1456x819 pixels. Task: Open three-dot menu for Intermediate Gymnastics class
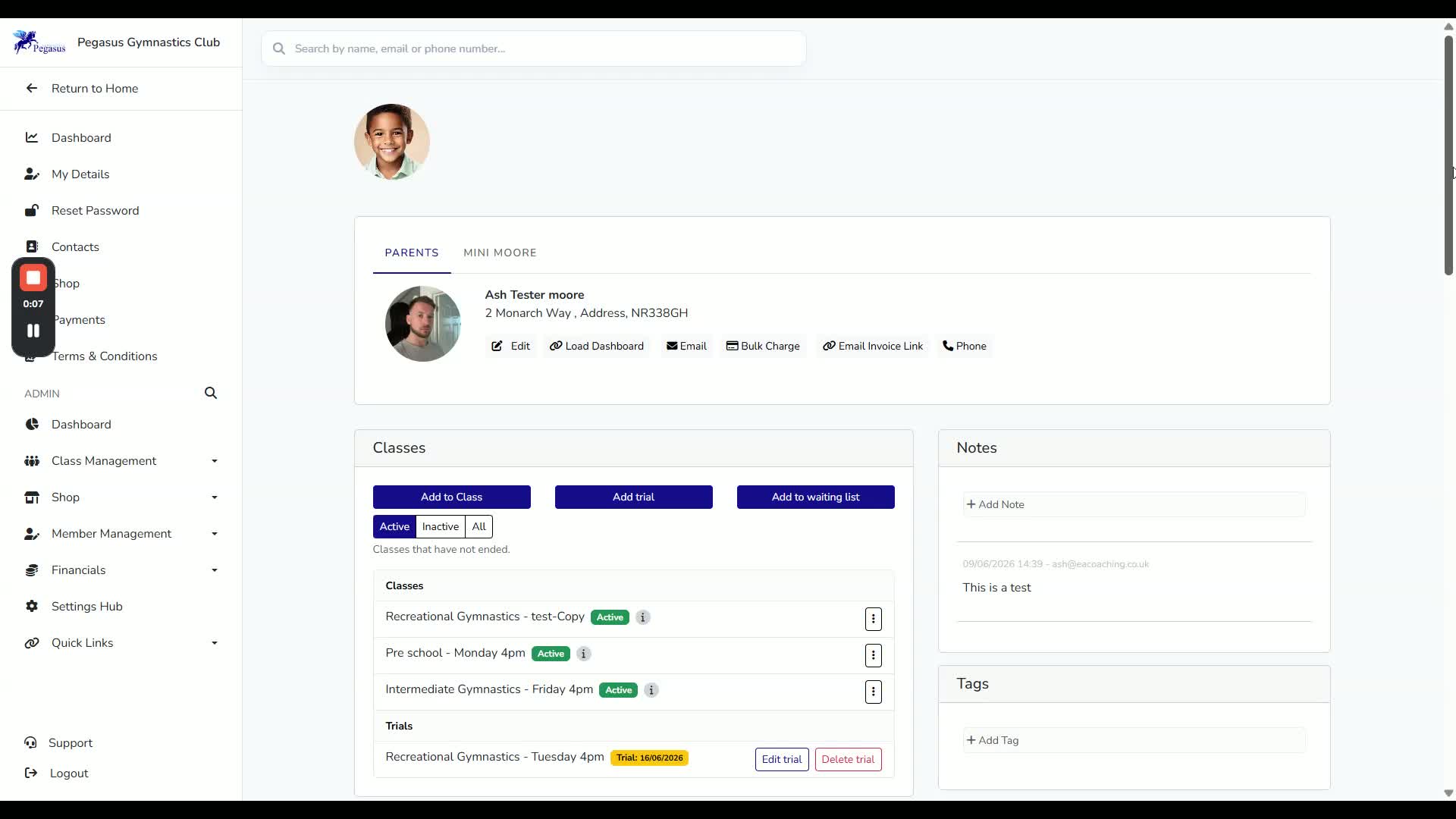(874, 692)
